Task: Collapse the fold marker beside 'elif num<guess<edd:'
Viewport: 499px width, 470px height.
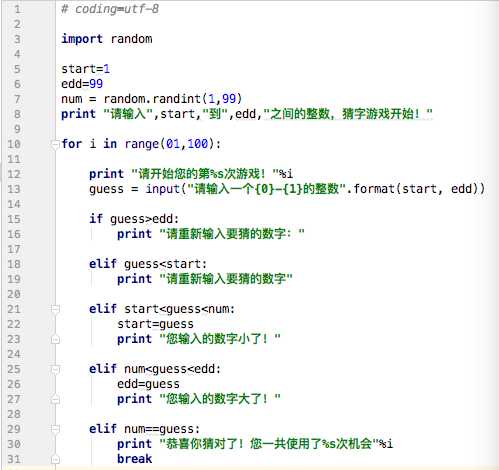Action: [x=55, y=369]
